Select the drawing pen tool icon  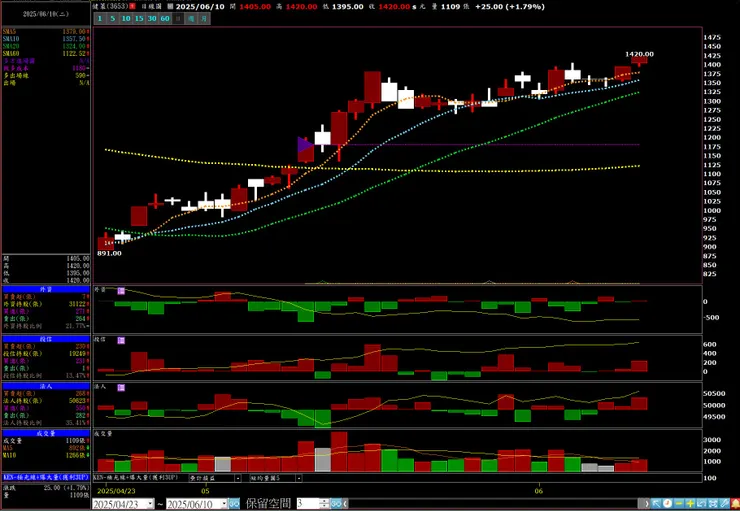coord(724,503)
